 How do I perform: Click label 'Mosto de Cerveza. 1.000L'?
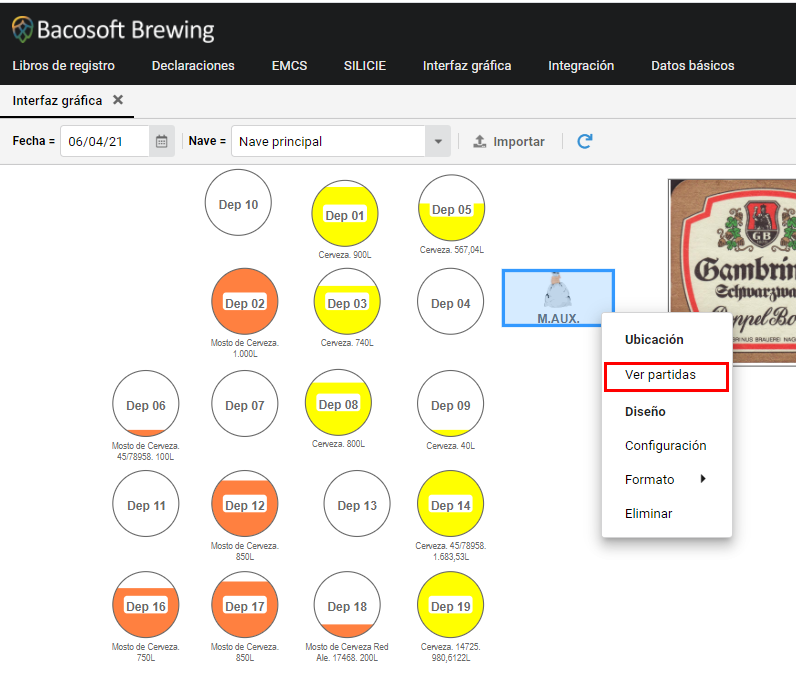pos(245,348)
